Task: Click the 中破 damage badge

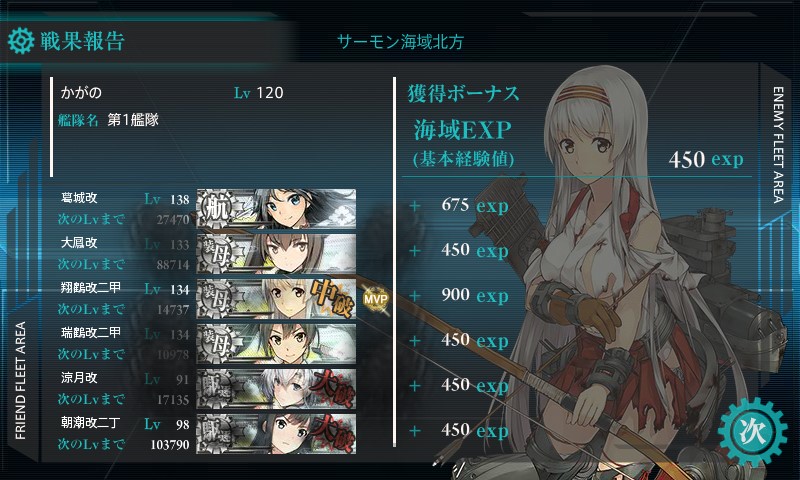Action: coord(332,297)
